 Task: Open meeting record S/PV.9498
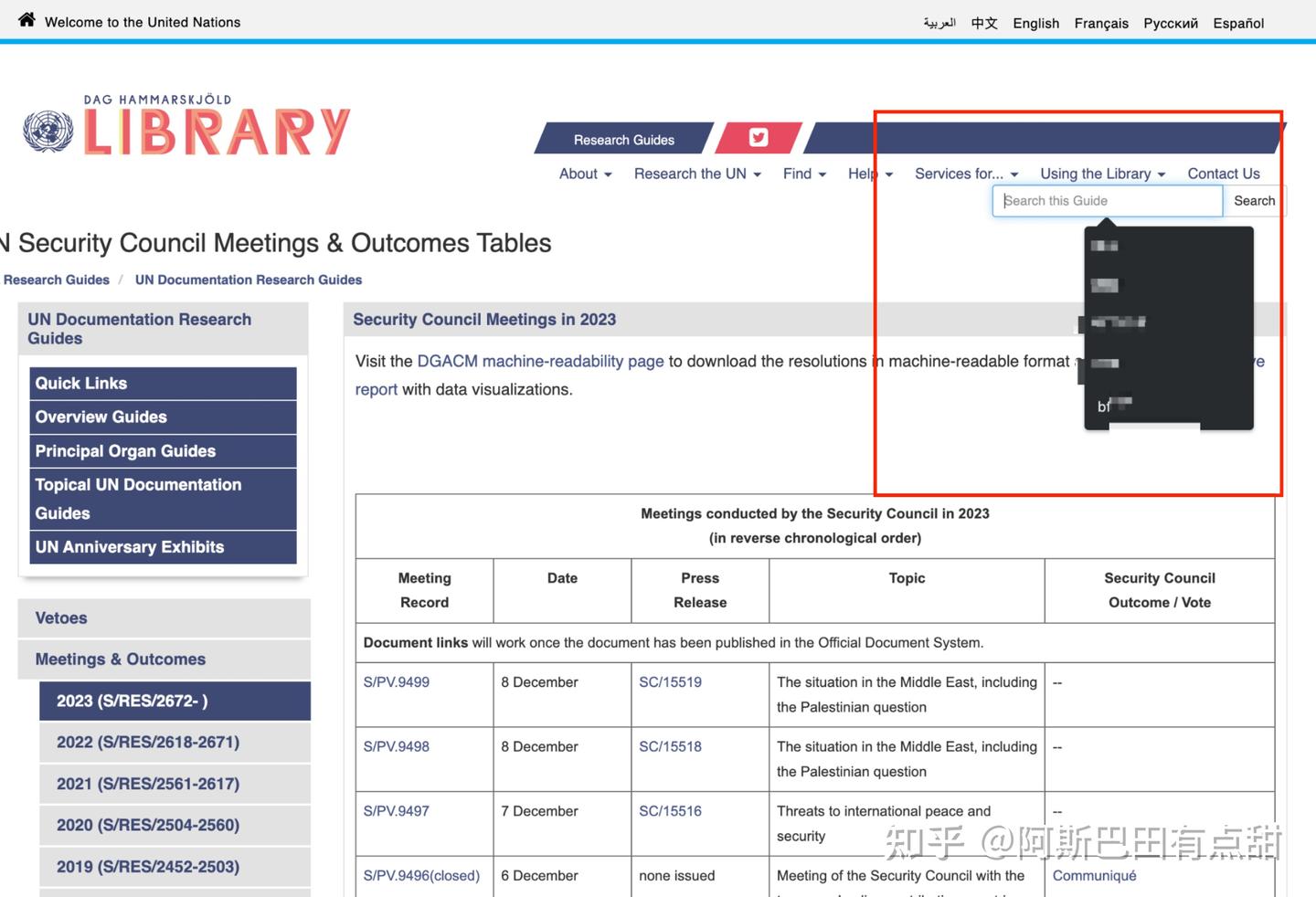tap(397, 746)
